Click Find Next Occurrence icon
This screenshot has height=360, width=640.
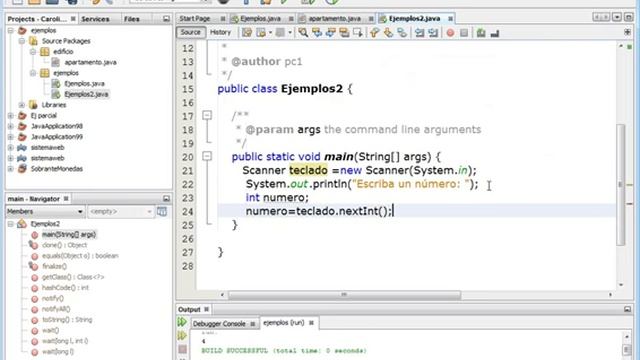[331, 33]
